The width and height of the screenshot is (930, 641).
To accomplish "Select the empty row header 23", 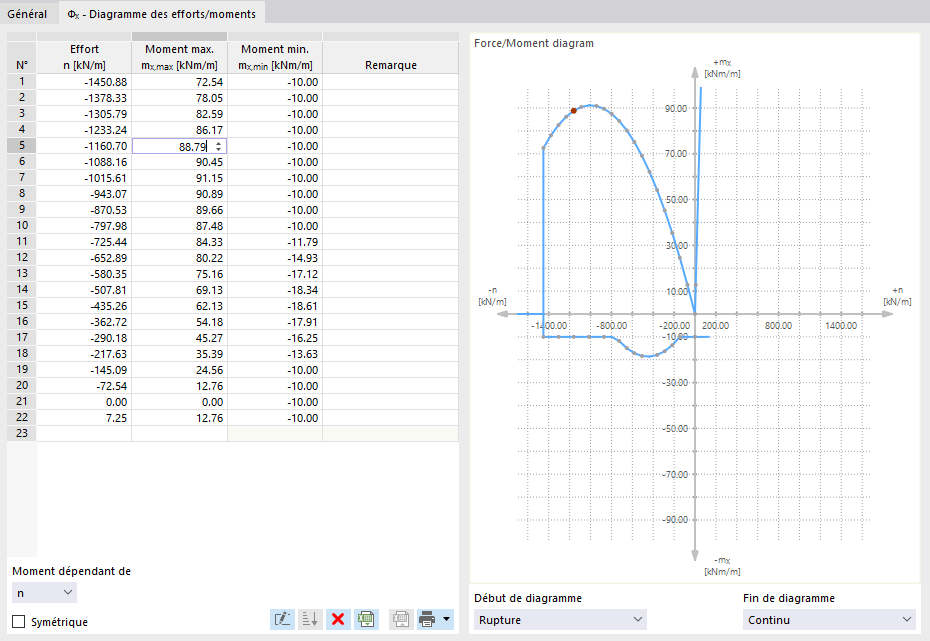I will pos(22,433).
